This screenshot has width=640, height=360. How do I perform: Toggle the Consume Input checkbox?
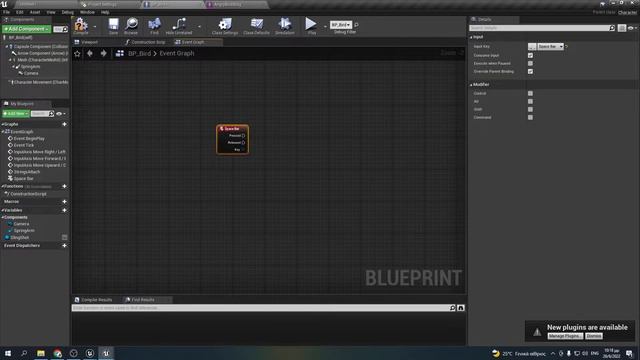[530, 56]
